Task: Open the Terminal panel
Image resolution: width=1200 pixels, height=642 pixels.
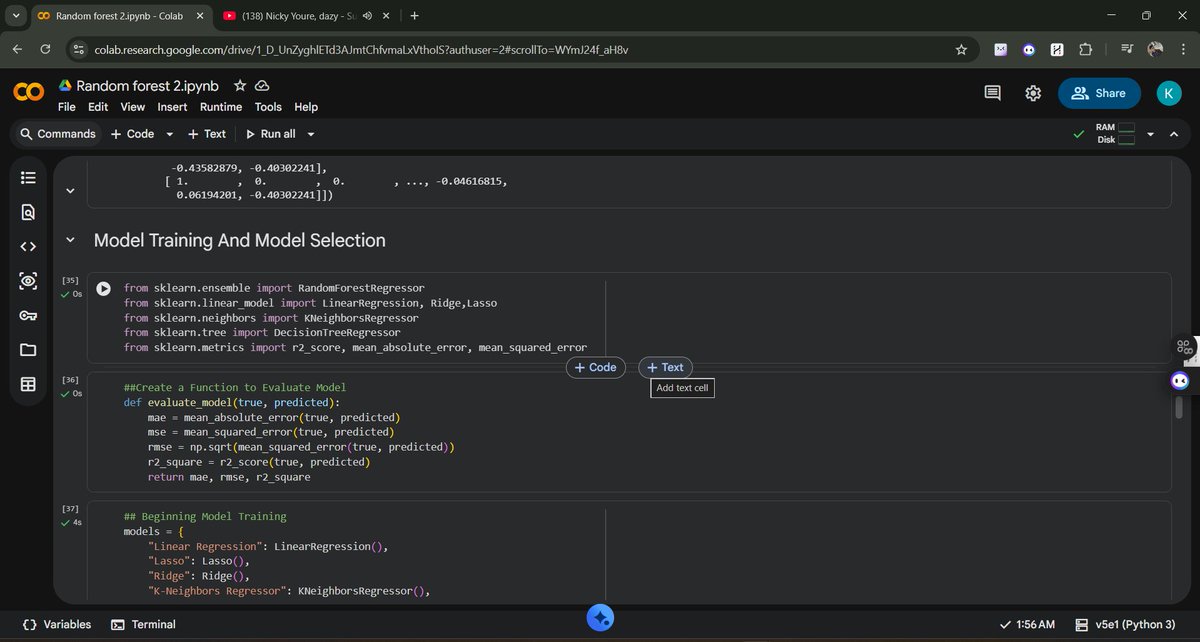Action: point(143,624)
